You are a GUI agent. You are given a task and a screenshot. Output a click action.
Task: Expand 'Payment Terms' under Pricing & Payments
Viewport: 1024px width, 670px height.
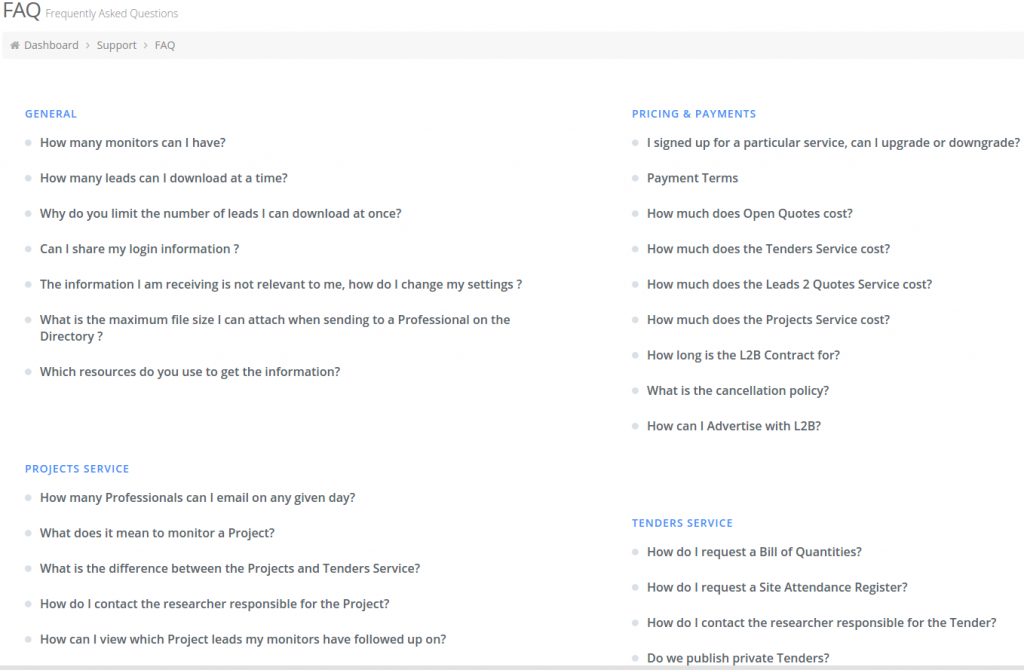coord(692,177)
